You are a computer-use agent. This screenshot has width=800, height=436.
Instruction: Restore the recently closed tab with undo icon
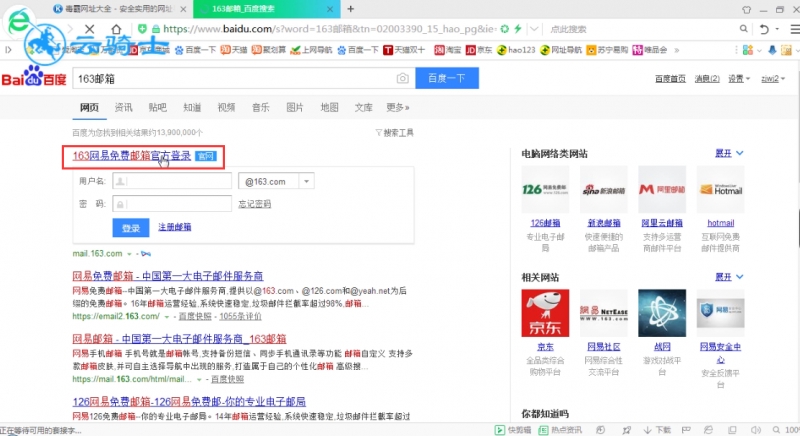764,29
